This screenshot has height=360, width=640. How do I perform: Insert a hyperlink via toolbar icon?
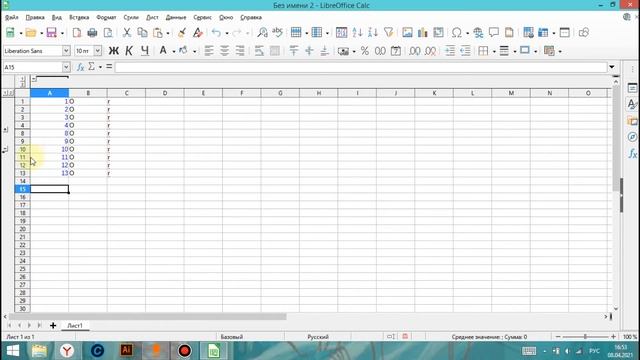click(478, 33)
